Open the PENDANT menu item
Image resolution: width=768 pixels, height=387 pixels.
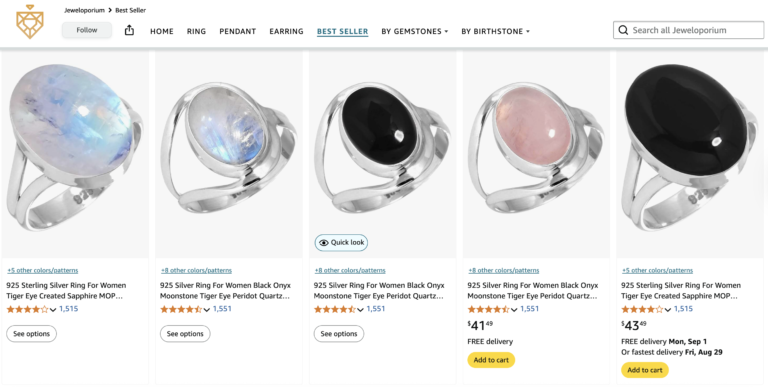[238, 31]
